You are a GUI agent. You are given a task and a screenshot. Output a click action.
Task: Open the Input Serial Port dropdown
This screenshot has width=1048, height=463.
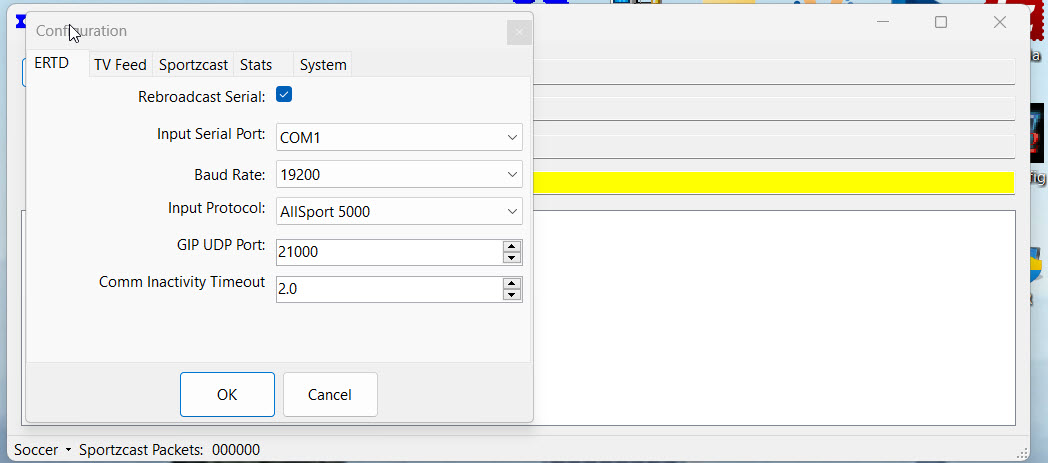pos(399,137)
